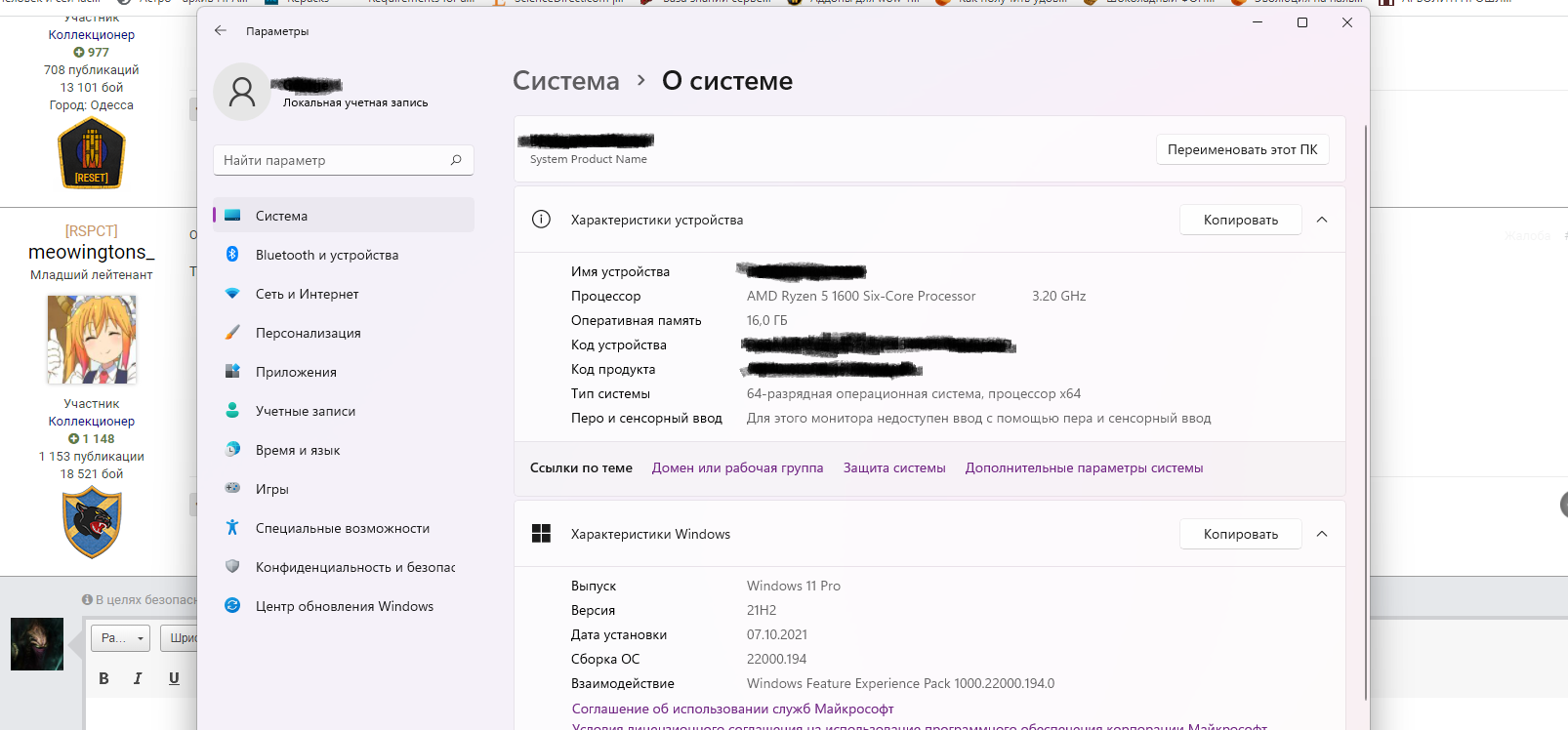The width and height of the screenshot is (1568, 730).
Task: Go back with the Settings back arrow
Action: 221,31
